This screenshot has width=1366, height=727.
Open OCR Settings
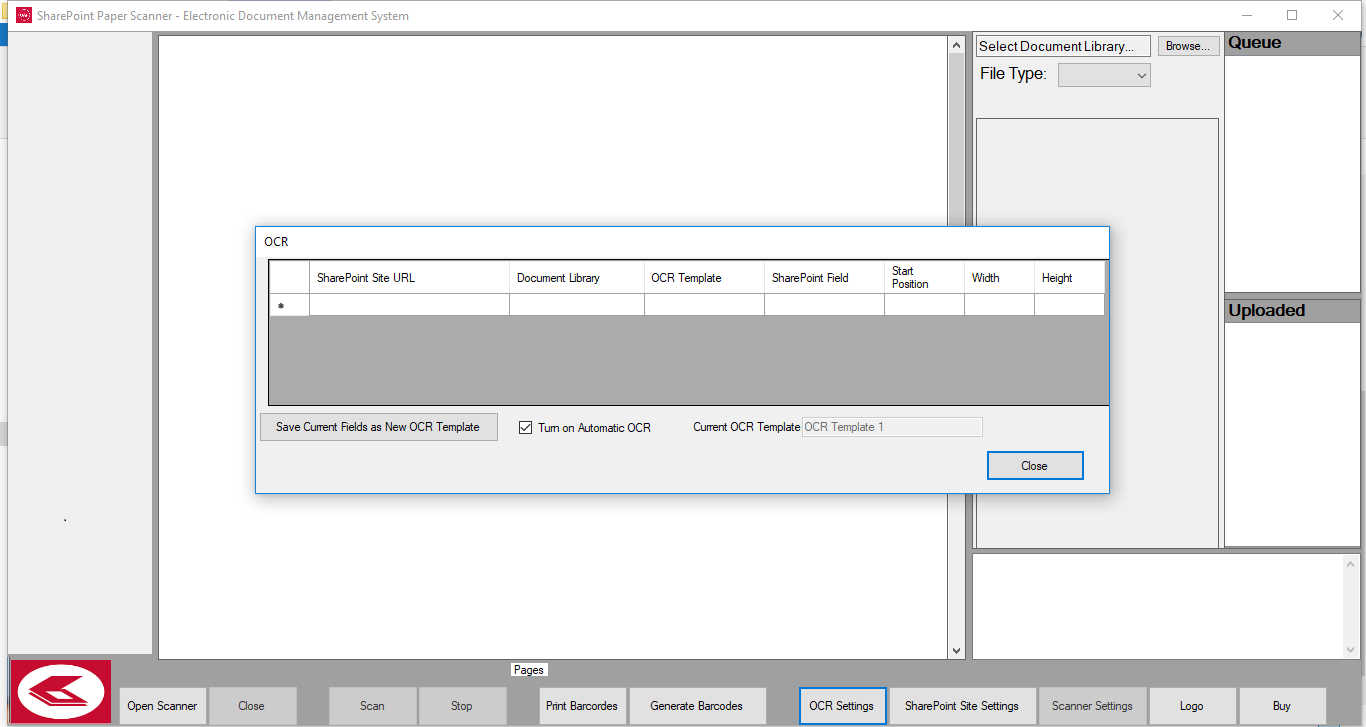click(x=842, y=706)
